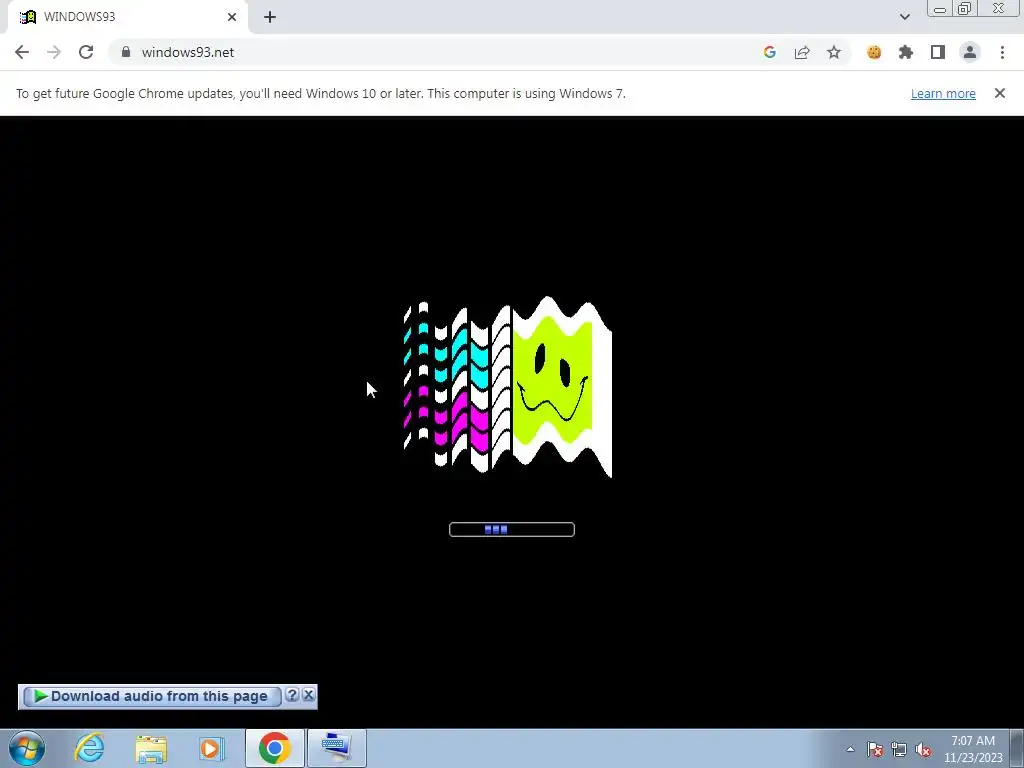Click the Show desktop strip

click(1017, 748)
